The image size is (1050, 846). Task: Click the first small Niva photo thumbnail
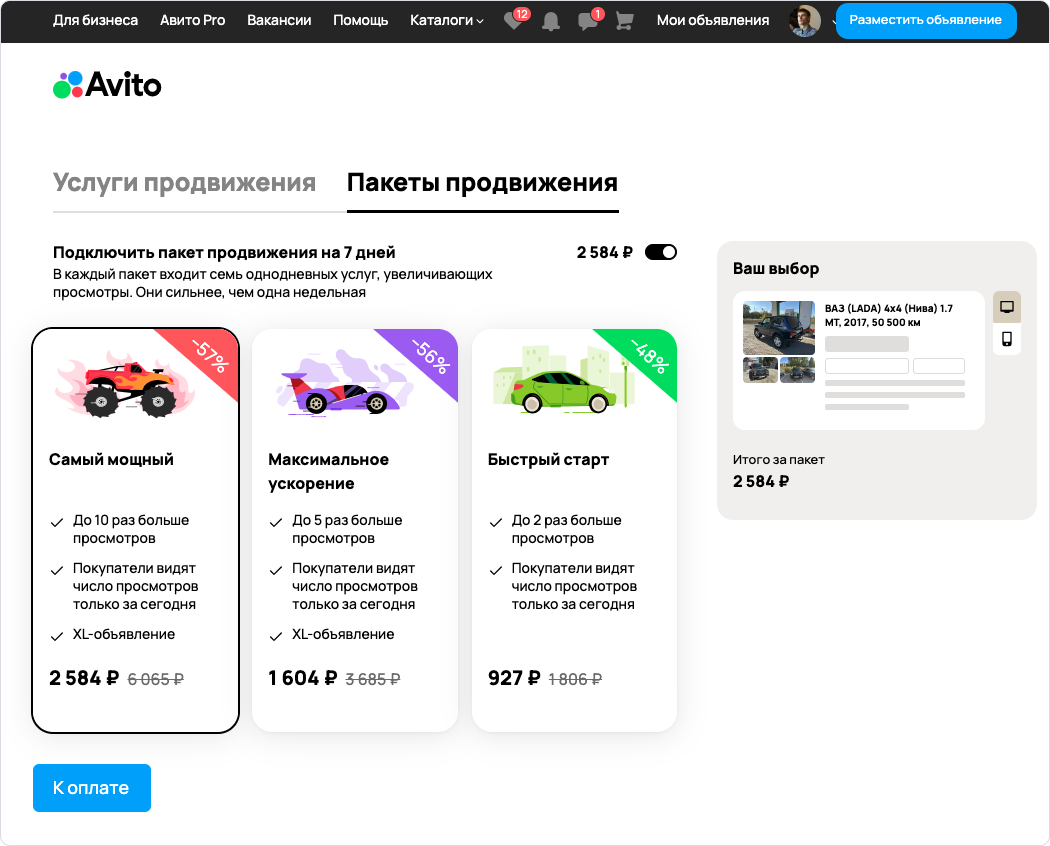[x=760, y=370]
